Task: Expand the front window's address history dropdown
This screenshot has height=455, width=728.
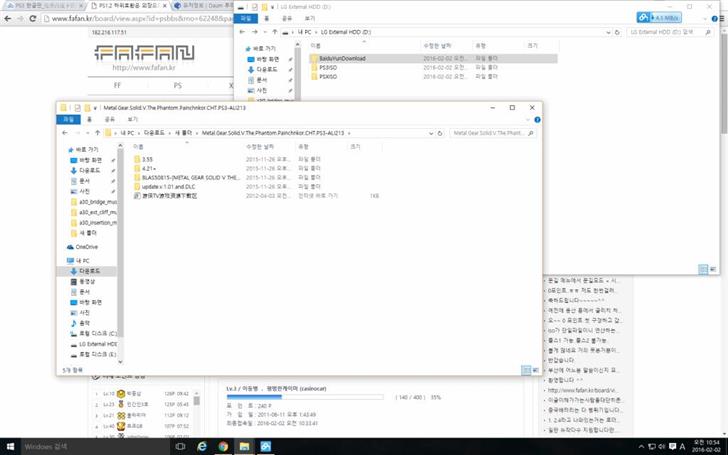Action: click(431, 133)
